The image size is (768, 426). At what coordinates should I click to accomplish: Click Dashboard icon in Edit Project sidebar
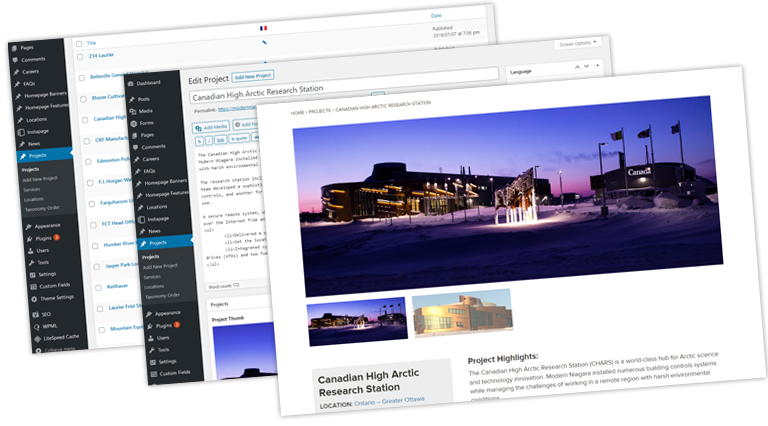(131, 84)
